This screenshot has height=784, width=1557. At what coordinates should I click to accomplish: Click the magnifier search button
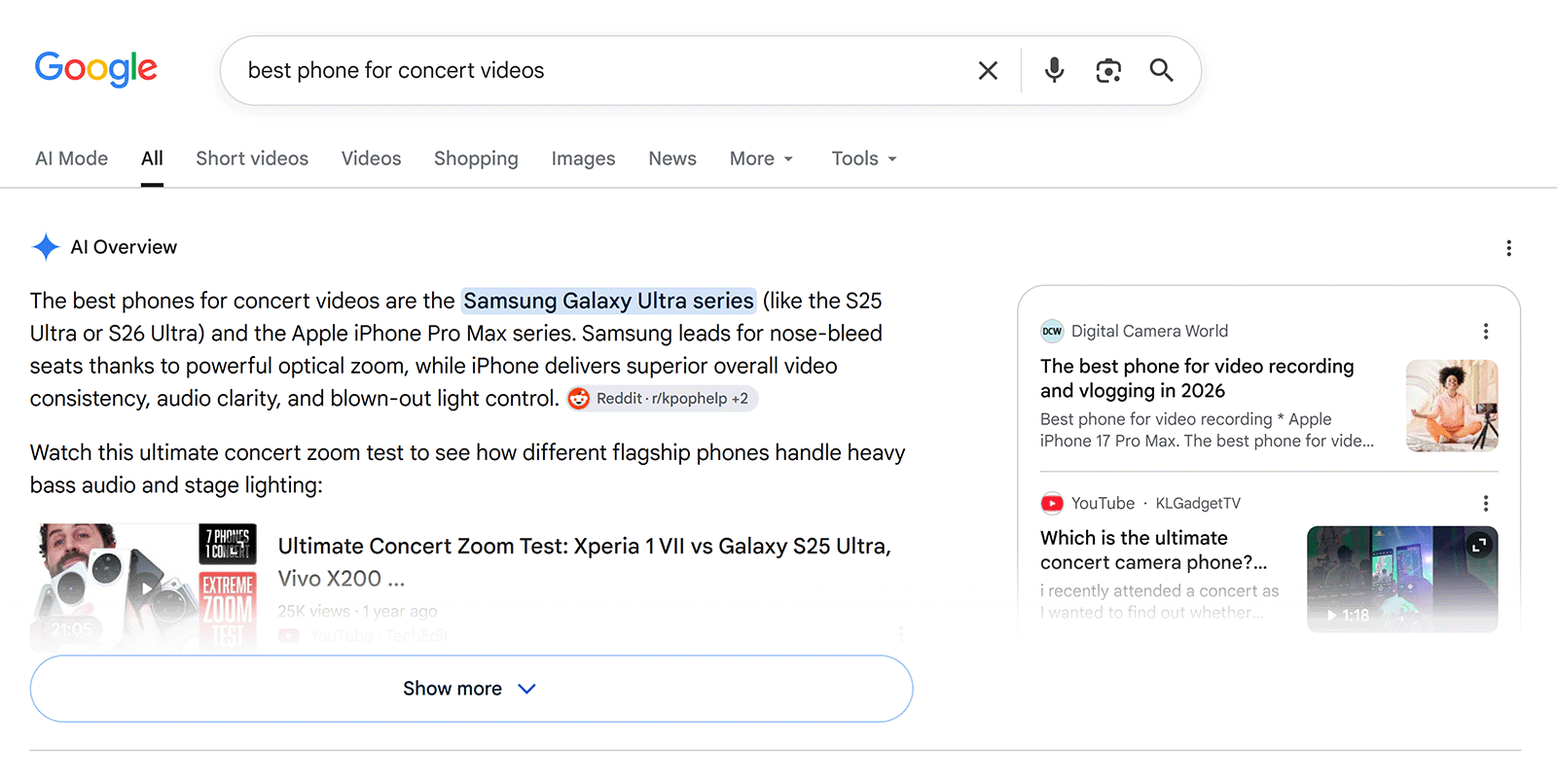pos(1161,70)
